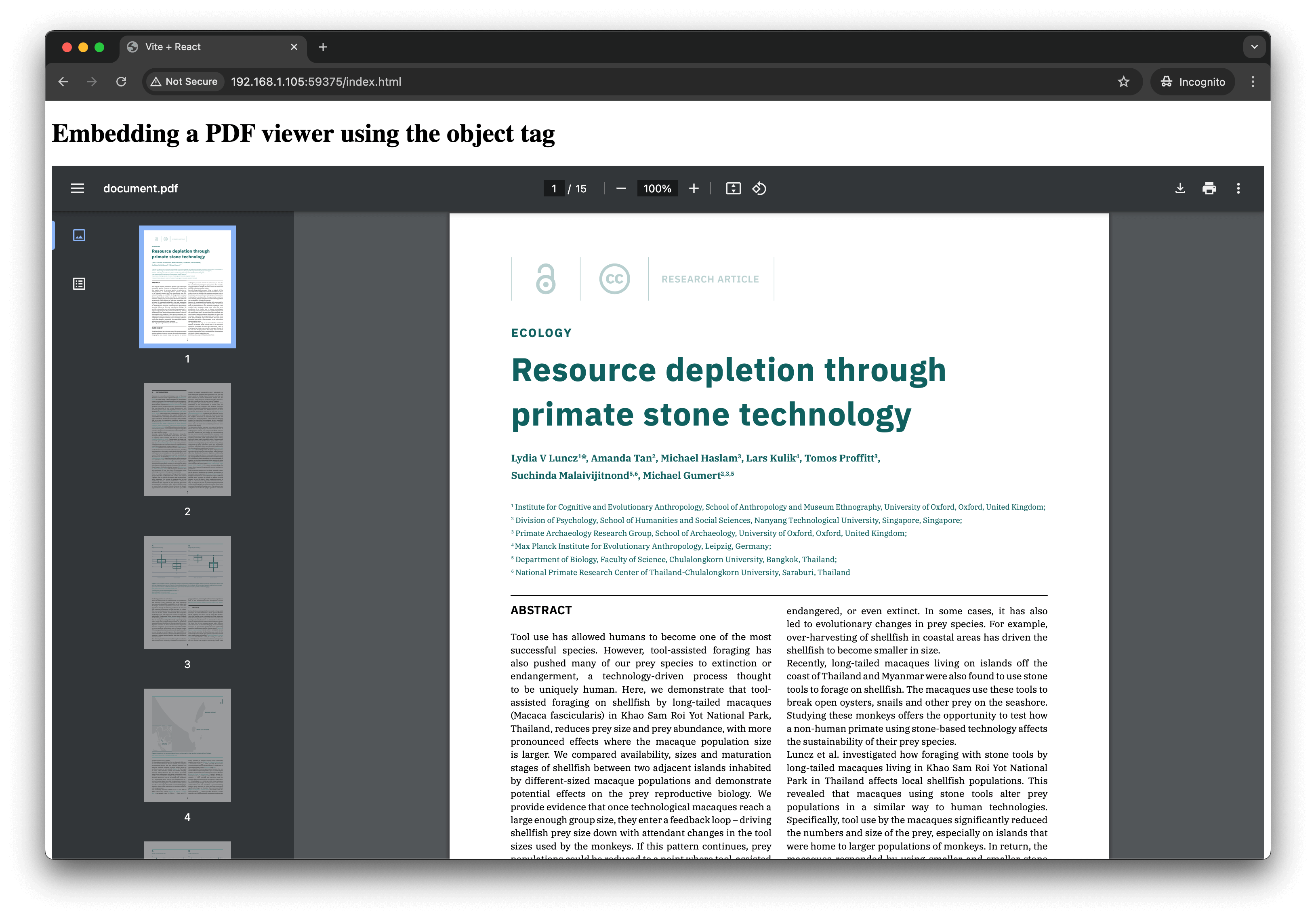Image resolution: width=1316 pixels, height=919 pixels.
Task: Open the PDF viewer more actions menu
Action: click(1238, 189)
